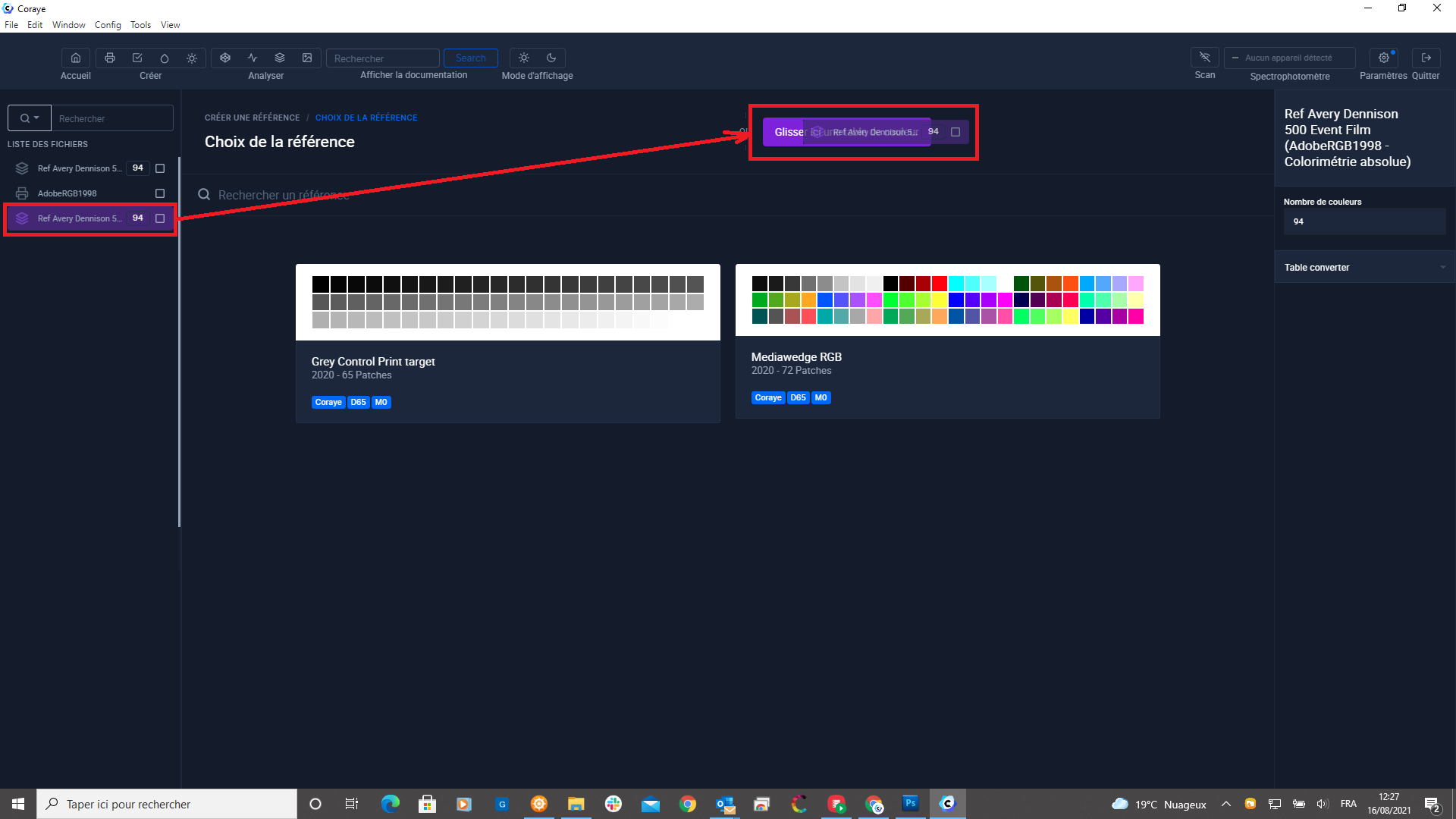Click the checkbox-edit icon in Créer group
Viewport: 1456px width, 819px height.
pyautogui.click(x=137, y=58)
